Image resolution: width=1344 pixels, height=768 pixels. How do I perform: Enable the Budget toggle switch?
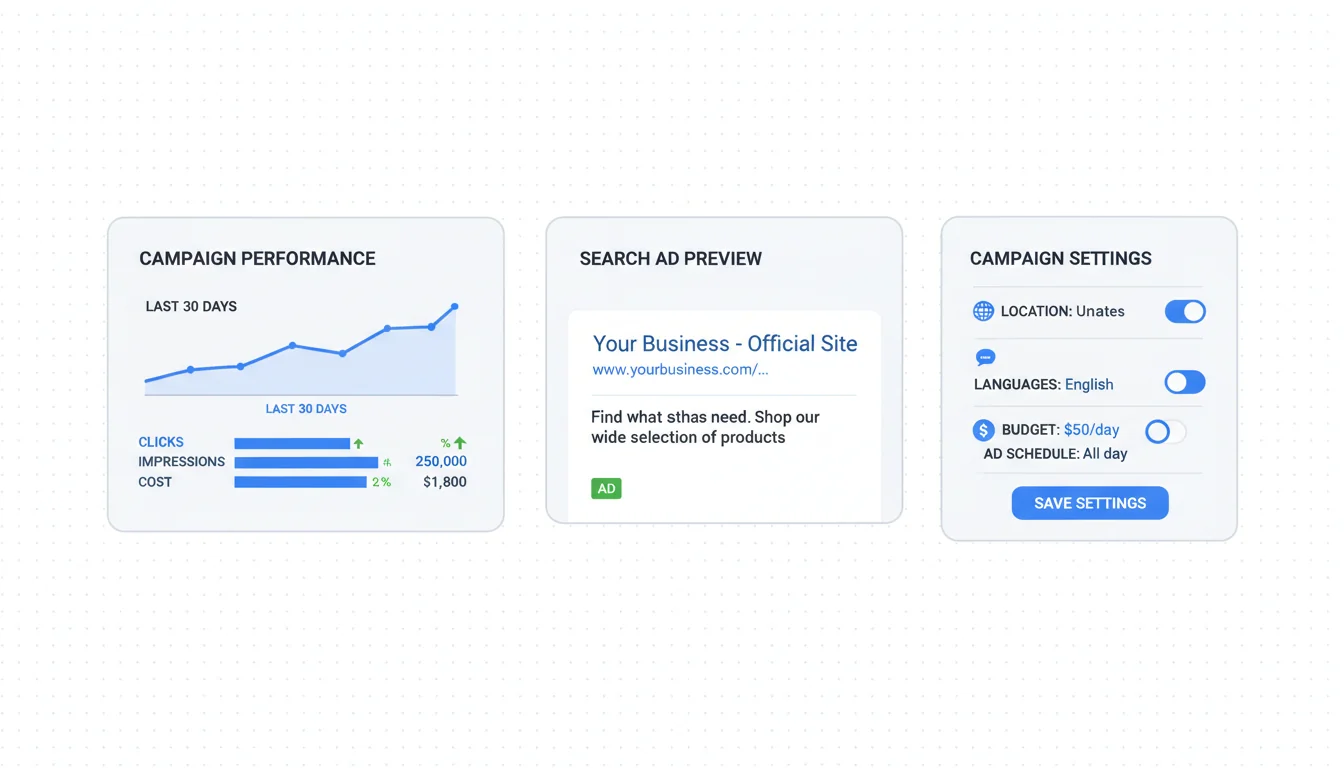[x=1165, y=432]
